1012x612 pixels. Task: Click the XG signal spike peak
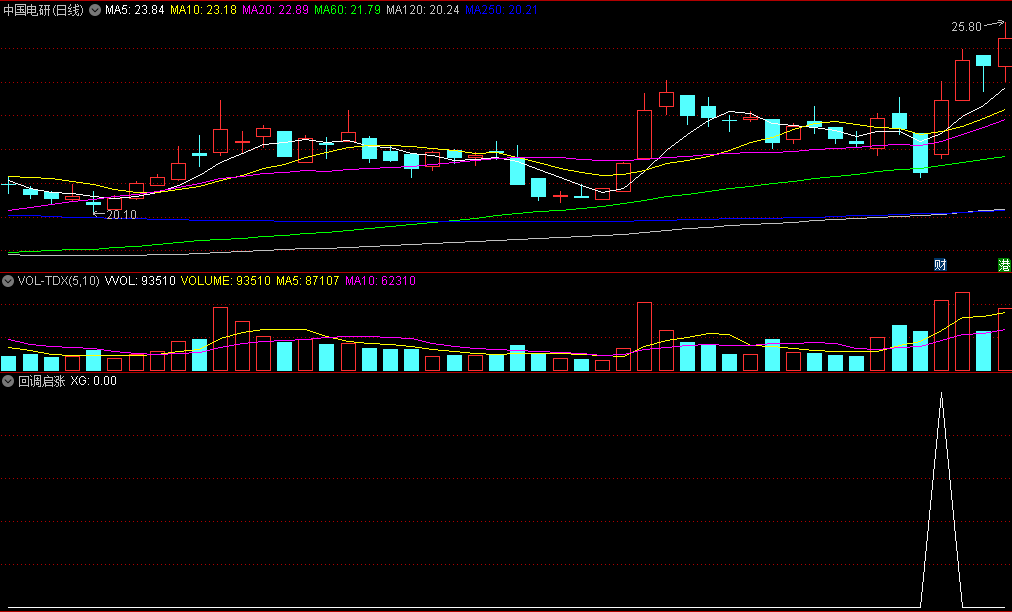(941, 393)
